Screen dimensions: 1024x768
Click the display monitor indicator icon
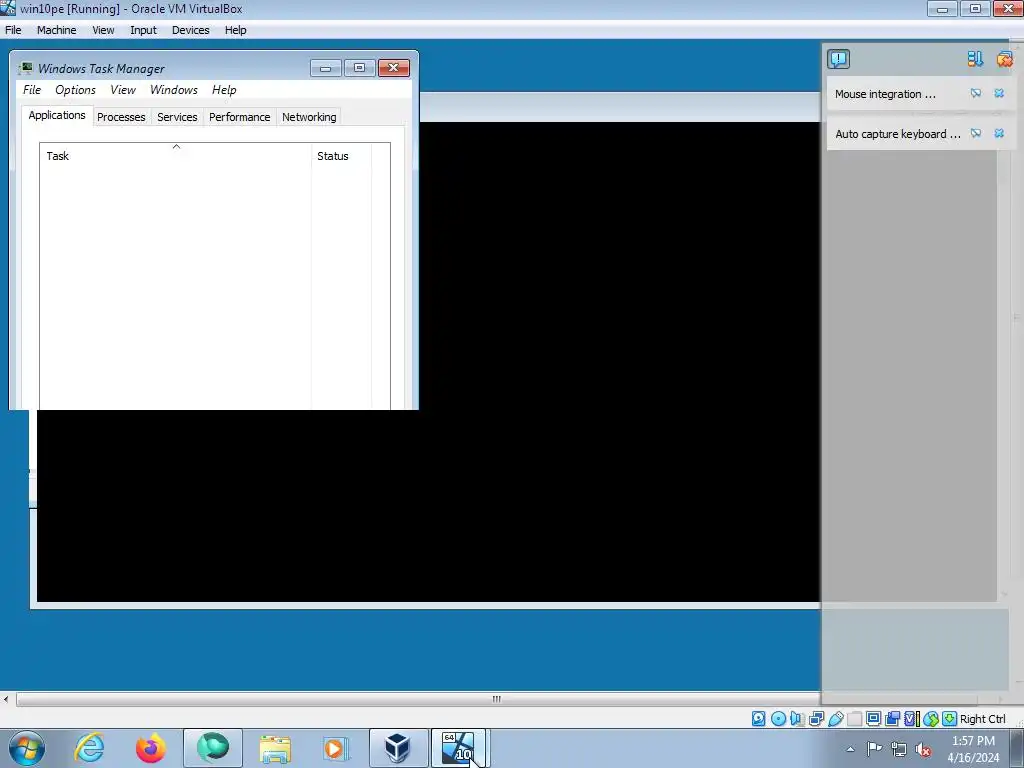pyautogui.click(x=873, y=719)
